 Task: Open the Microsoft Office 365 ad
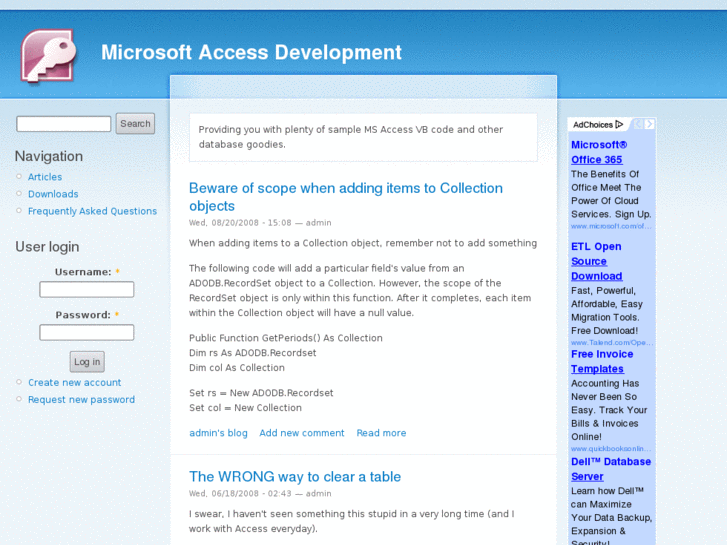coord(599,152)
